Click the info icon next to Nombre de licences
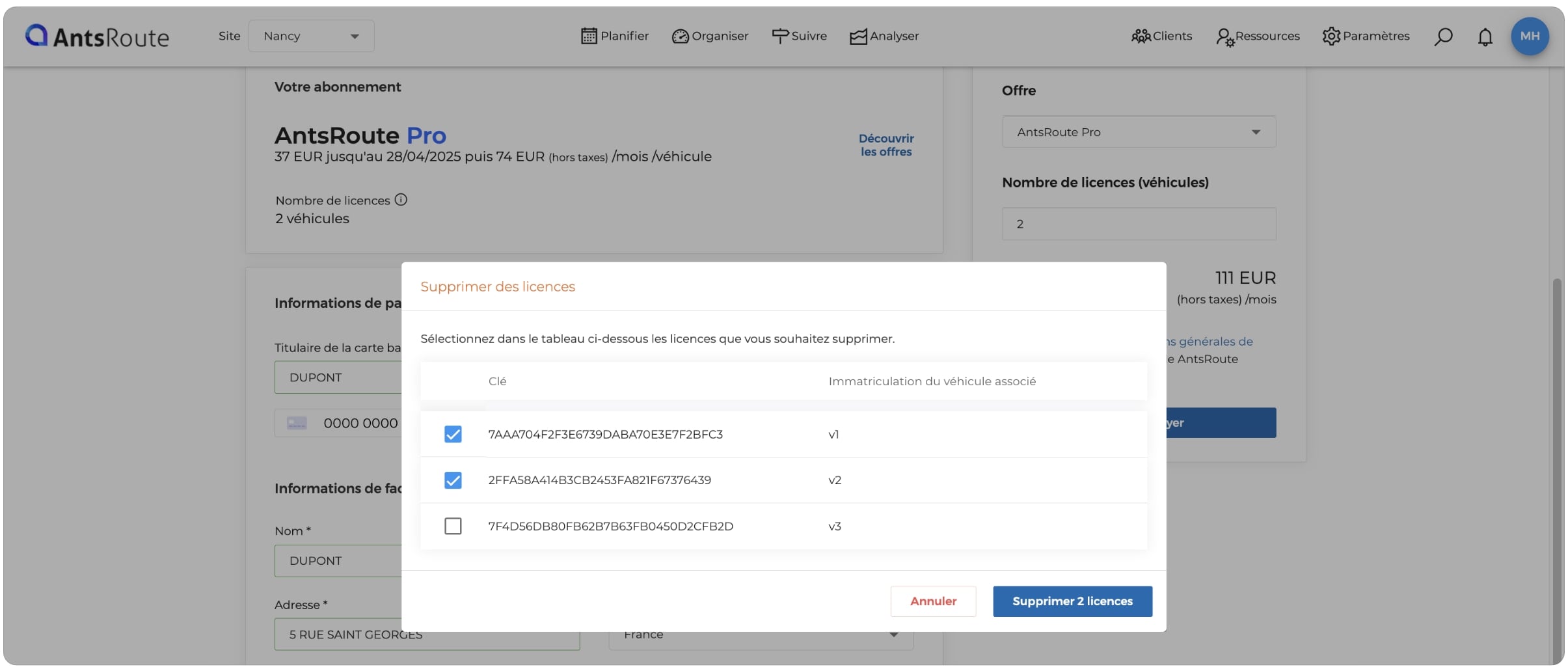This screenshot has width=1568, height=669. (x=401, y=200)
